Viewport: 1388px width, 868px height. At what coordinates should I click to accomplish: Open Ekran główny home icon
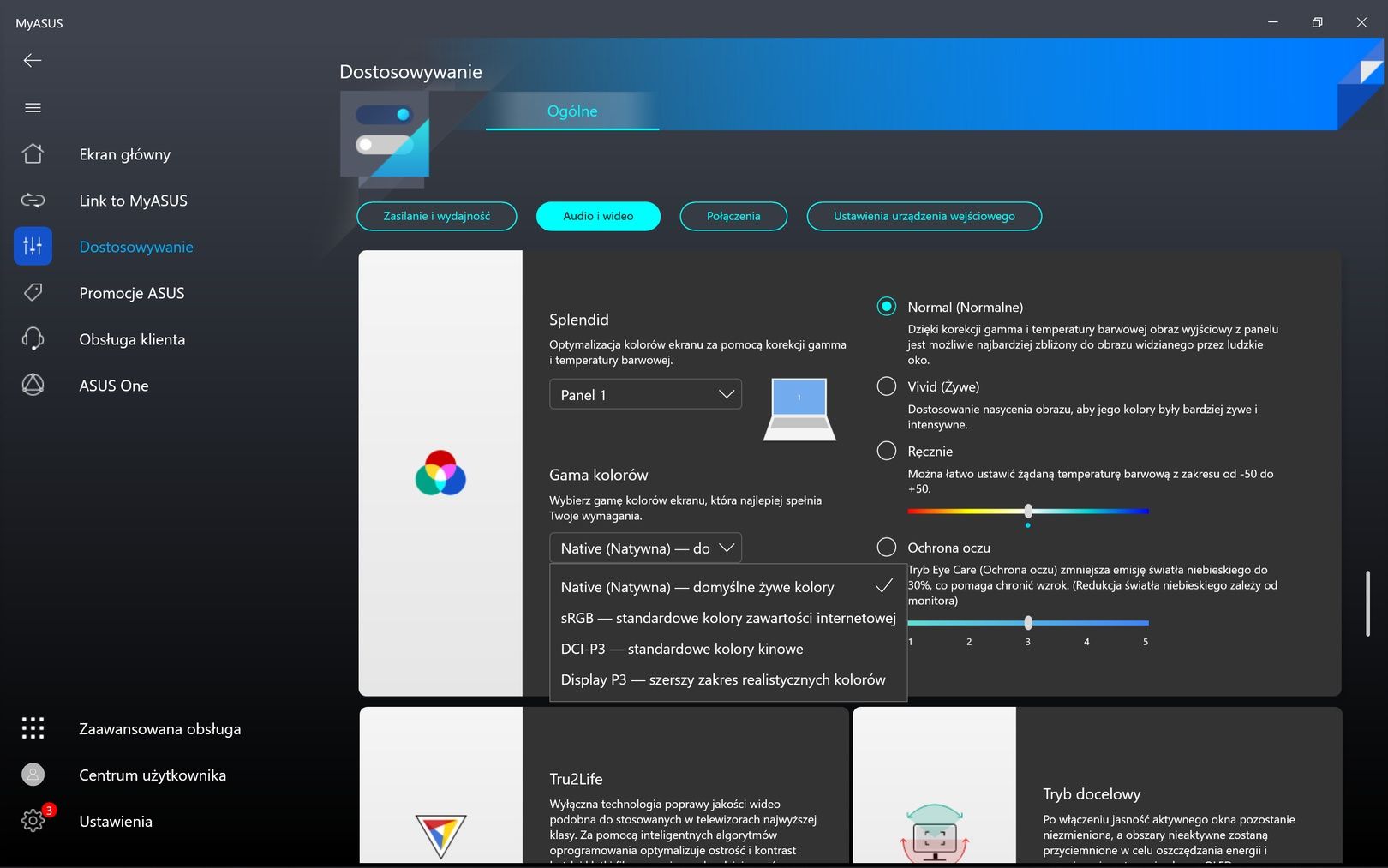[x=33, y=153]
